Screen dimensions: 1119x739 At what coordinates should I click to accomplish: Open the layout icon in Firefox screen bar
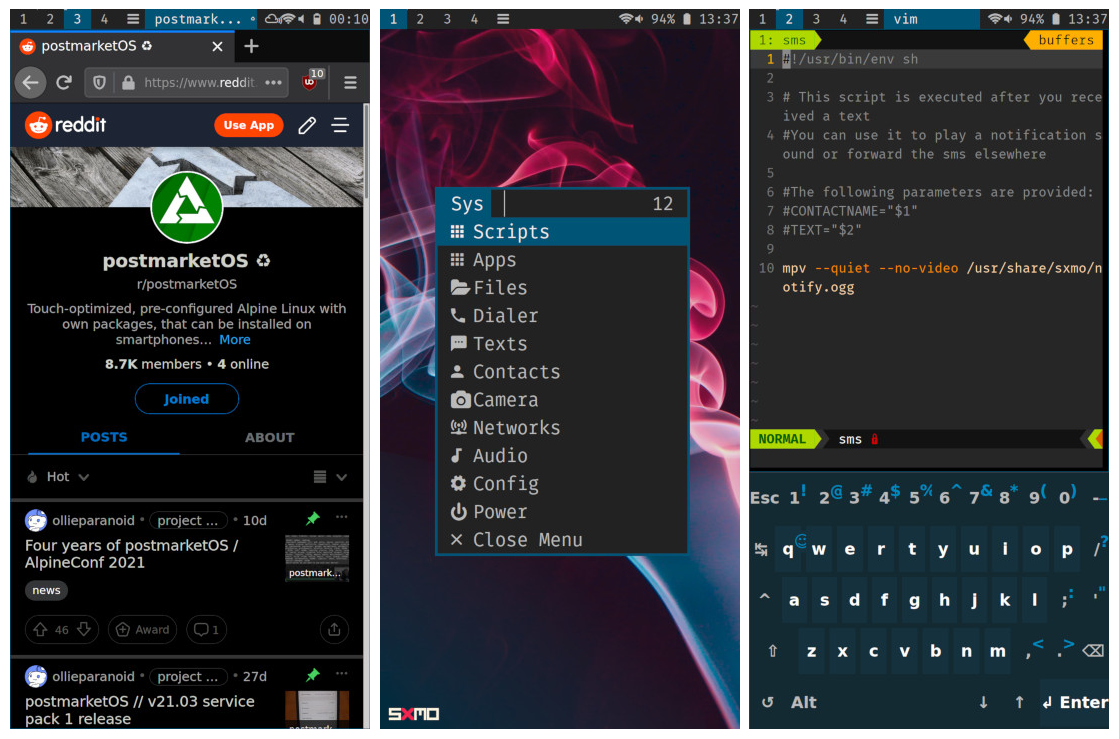133,19
